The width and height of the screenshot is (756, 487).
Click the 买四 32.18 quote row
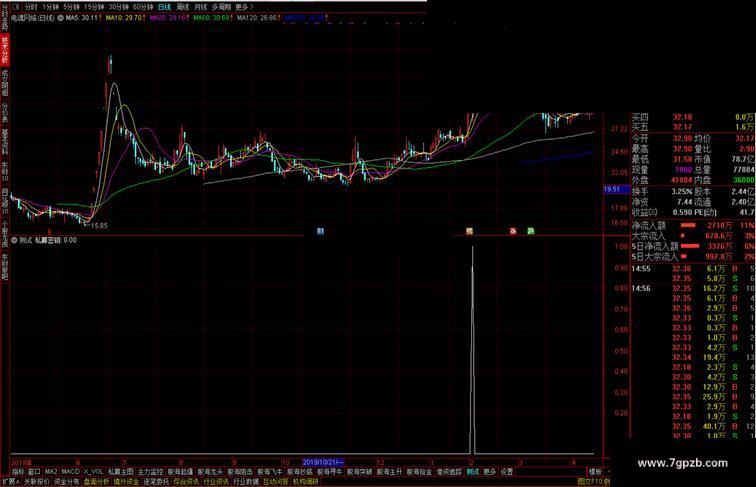pos(693,117)
